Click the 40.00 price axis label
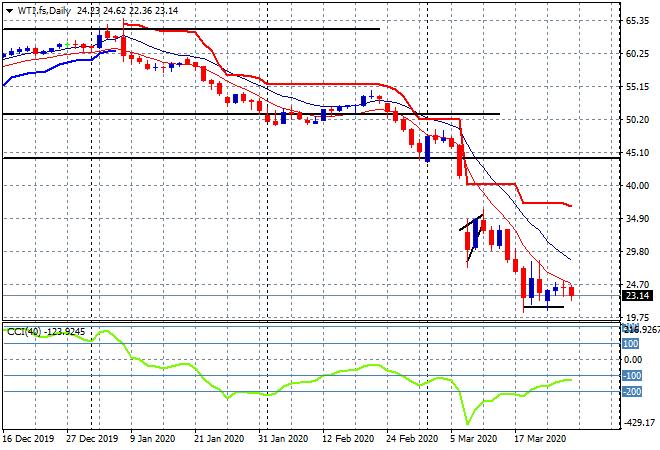Viewport: 660px width, 450px height. point(638,186)
